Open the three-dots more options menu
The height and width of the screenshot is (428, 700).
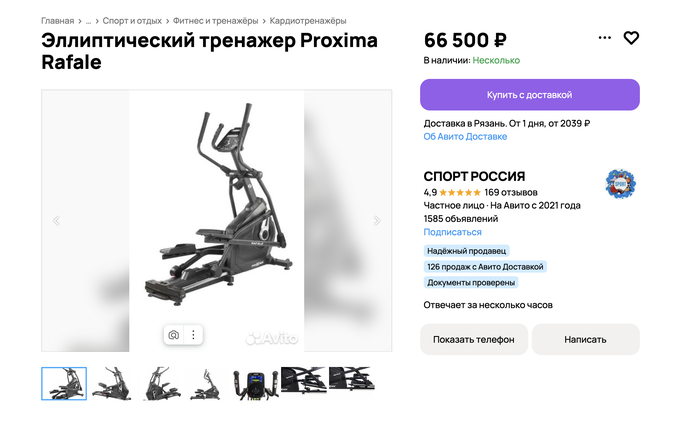tap(604, 38)
